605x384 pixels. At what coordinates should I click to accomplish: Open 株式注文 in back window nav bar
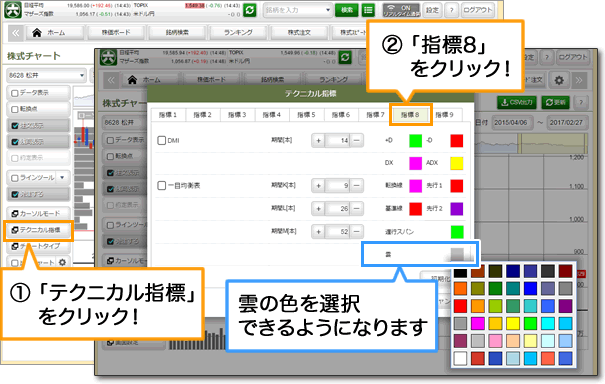299,33
